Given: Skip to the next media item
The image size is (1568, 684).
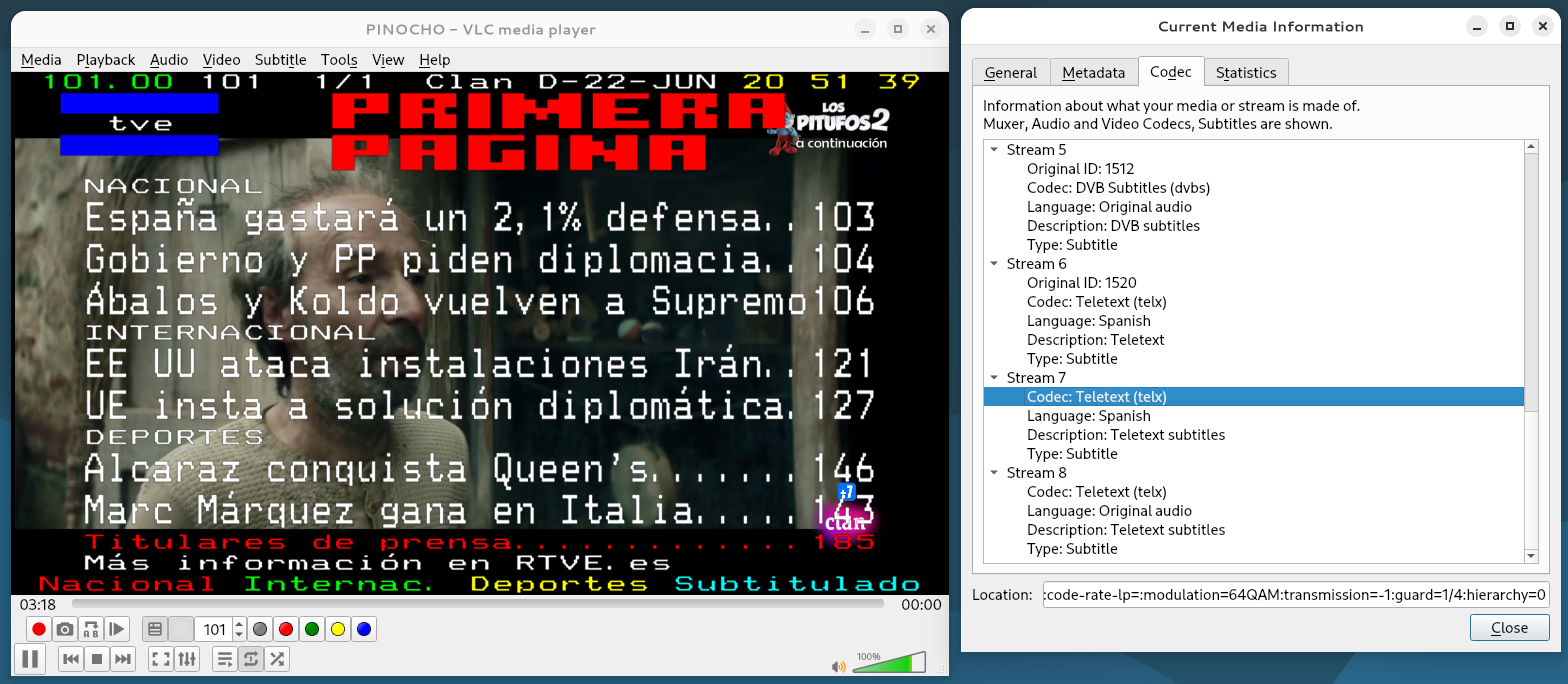Looking at the screenshot, I should [123, 659].
